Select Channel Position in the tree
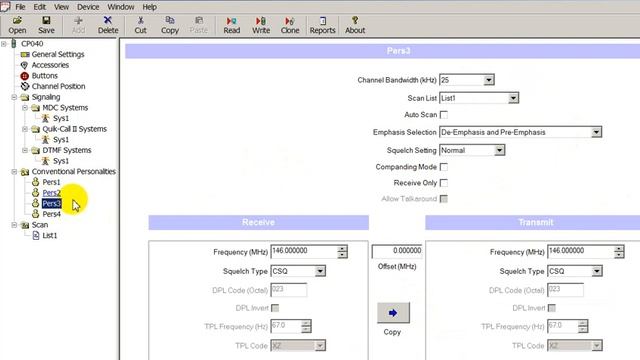The height and width of the screenshot is (360, 640). click(58, 86)
